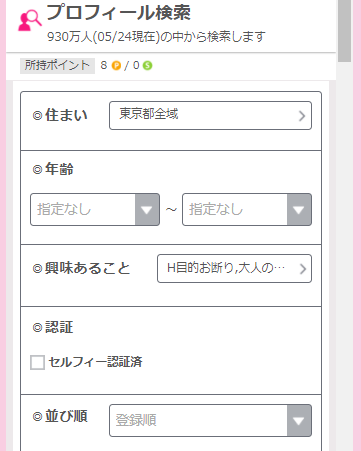Click the chevron arrow in 住まい field

click(x=302, y=116)
